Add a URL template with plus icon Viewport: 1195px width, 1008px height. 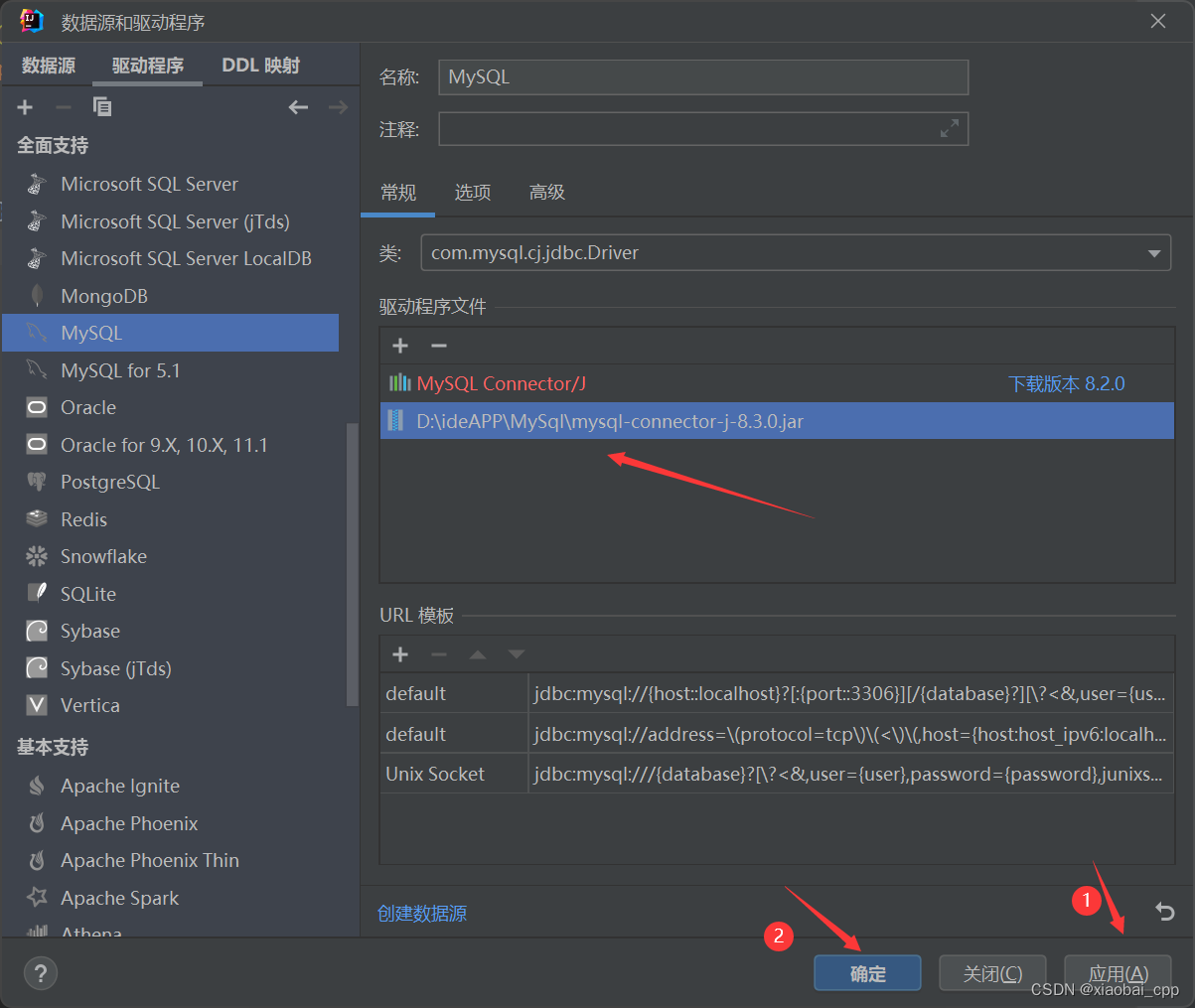click(400, 654)
